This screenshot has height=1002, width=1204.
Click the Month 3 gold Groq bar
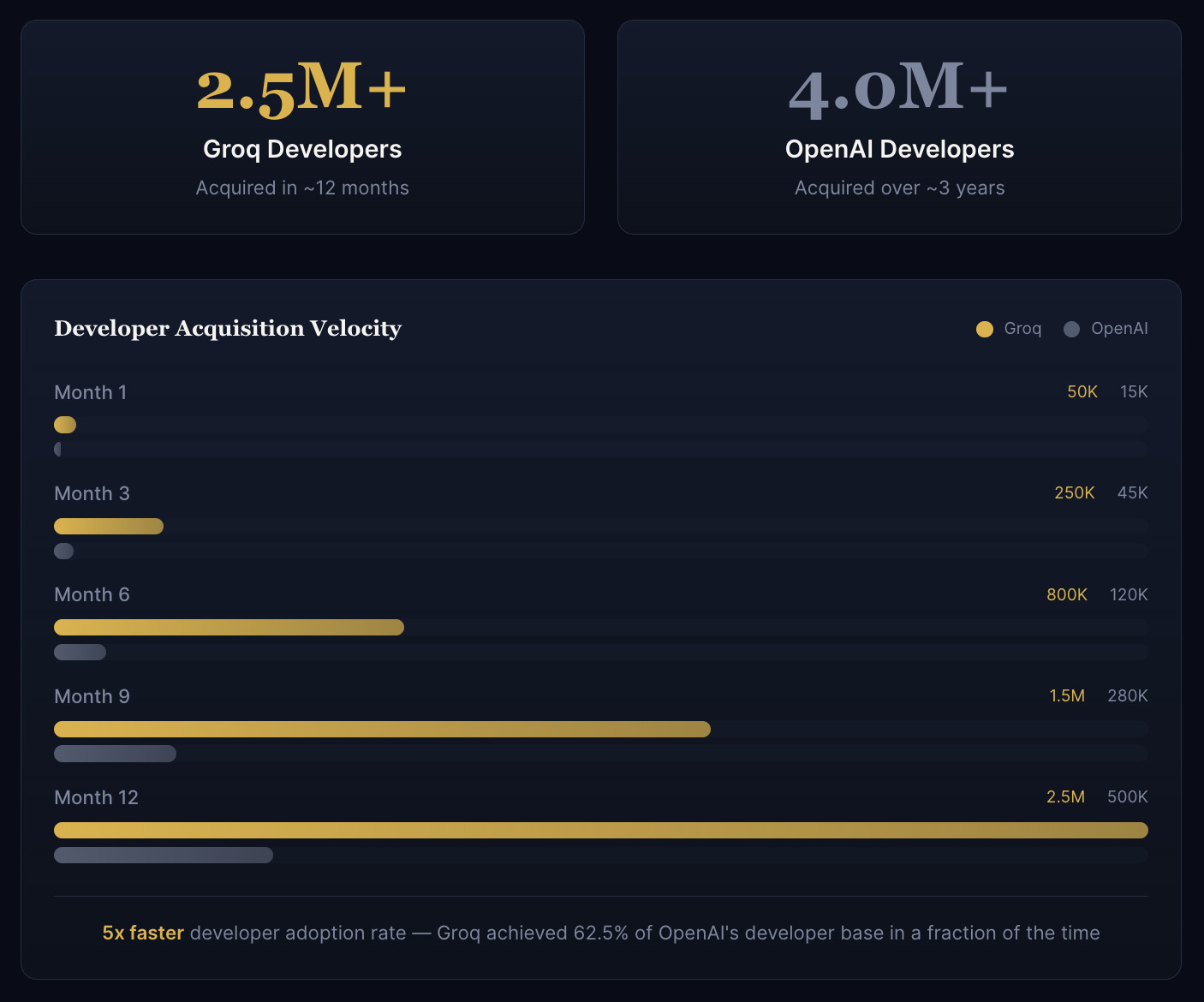point(109,526)
